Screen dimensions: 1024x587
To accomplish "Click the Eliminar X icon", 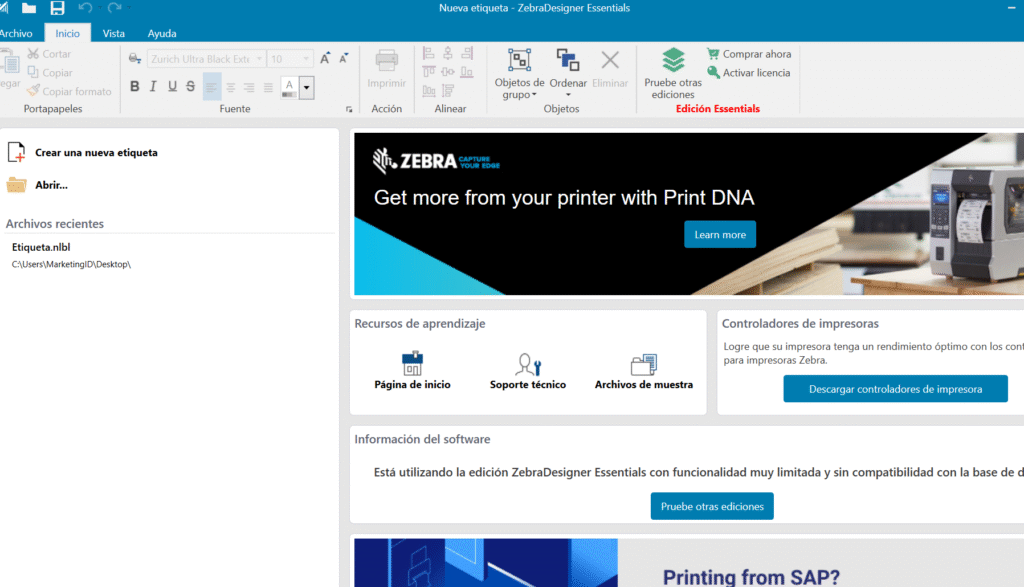I will 610,61.
